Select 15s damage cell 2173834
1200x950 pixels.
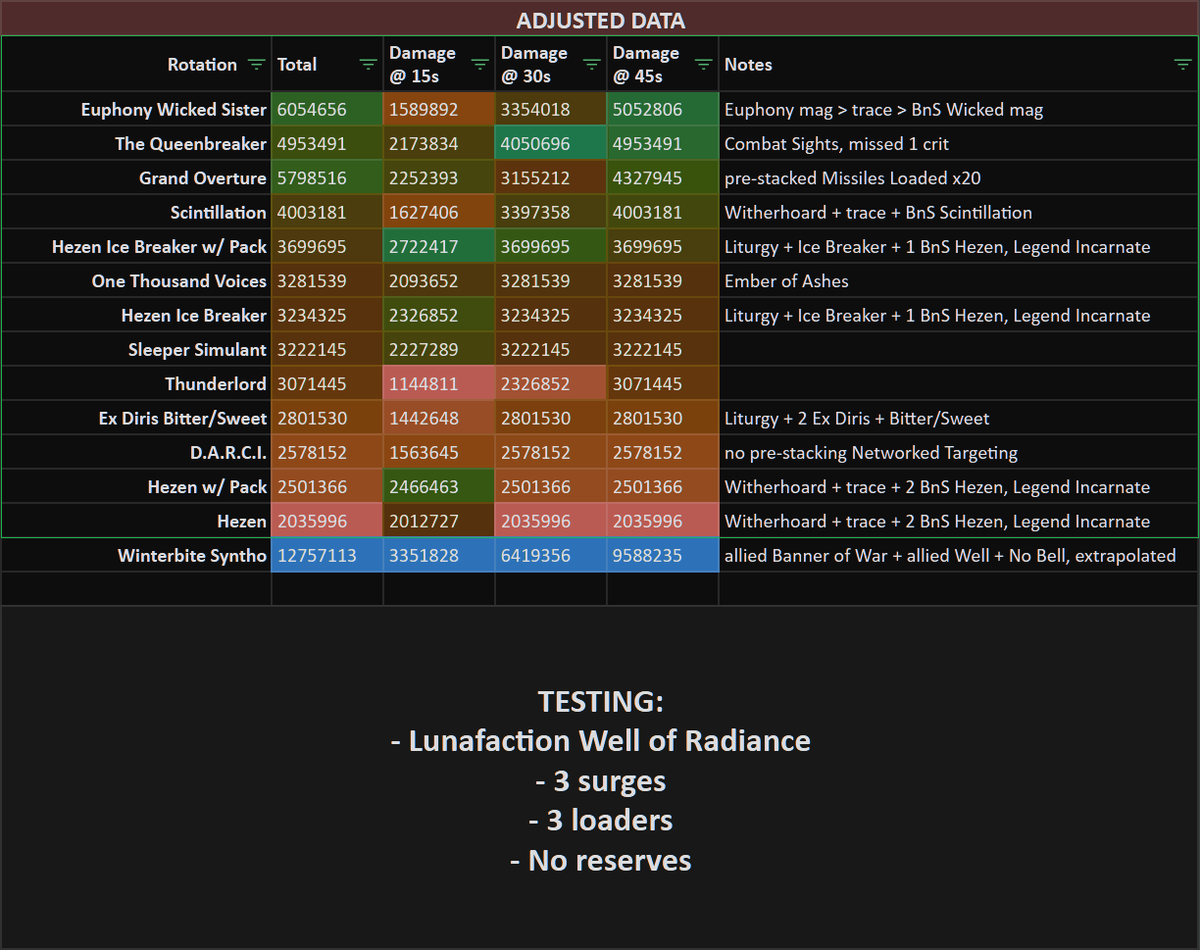[x=439, y=144]
